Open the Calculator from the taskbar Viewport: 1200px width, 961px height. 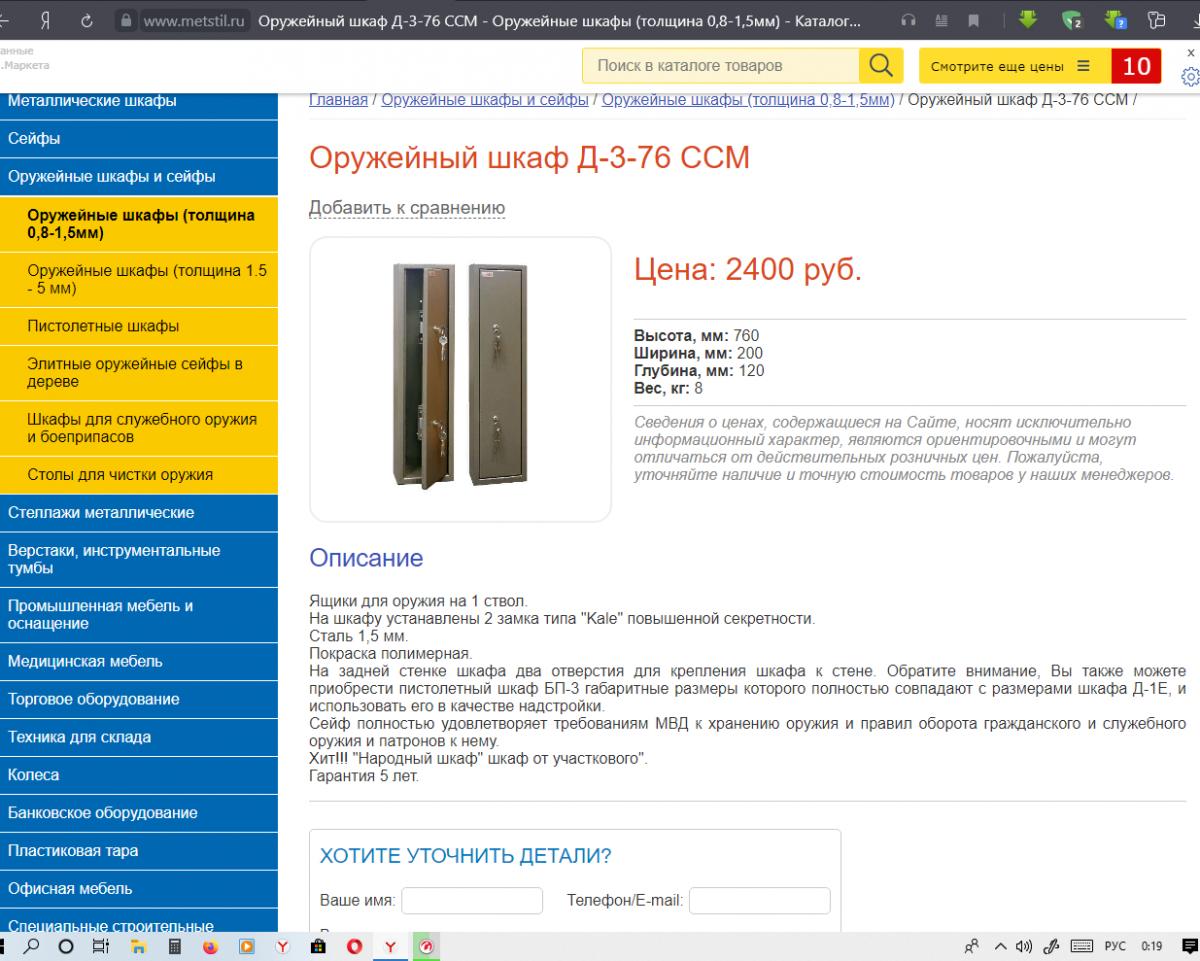click(x=174, y=946)
